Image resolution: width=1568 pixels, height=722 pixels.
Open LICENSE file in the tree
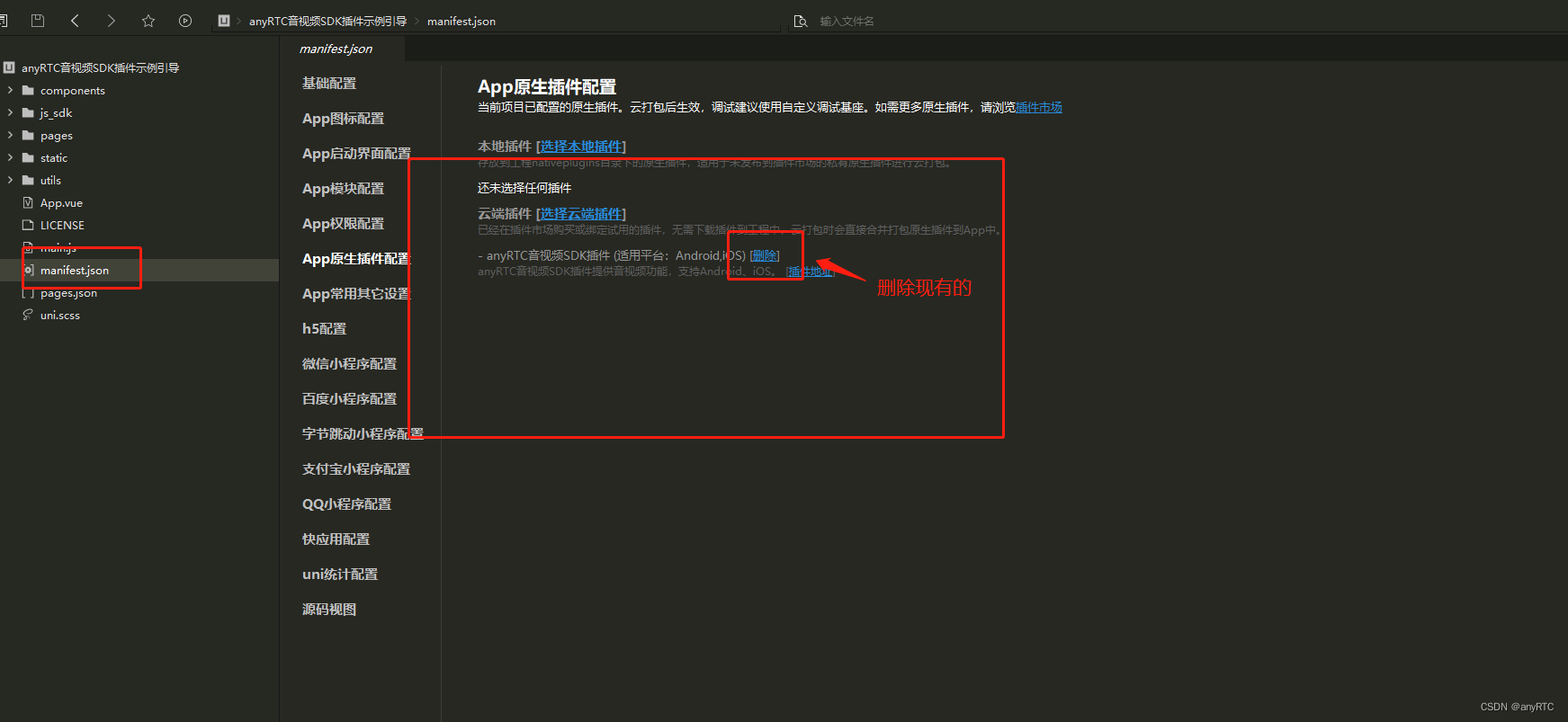[62, 226]
